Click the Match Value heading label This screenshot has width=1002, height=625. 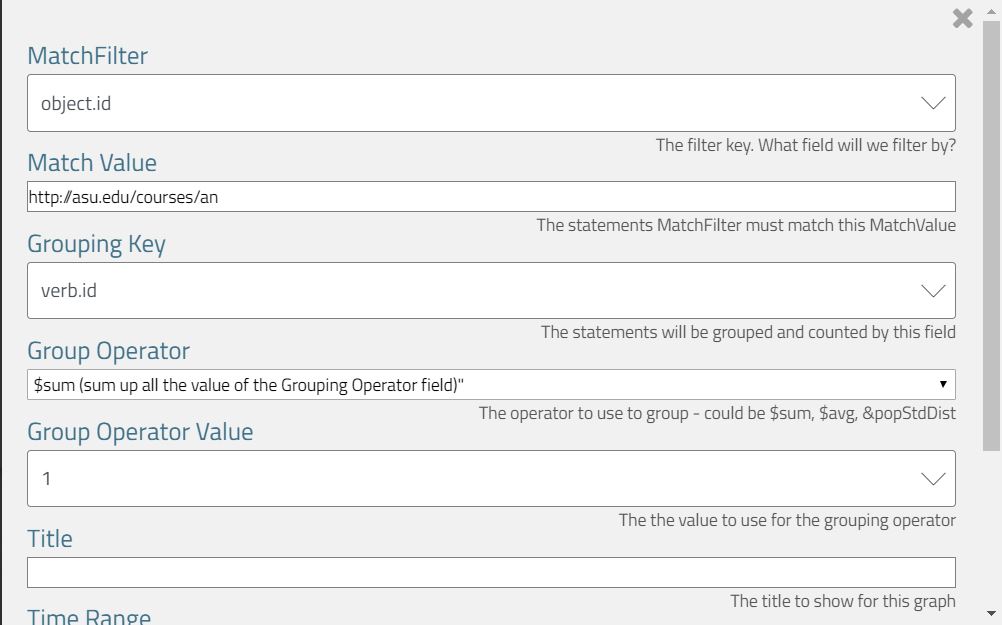[92, 163]
